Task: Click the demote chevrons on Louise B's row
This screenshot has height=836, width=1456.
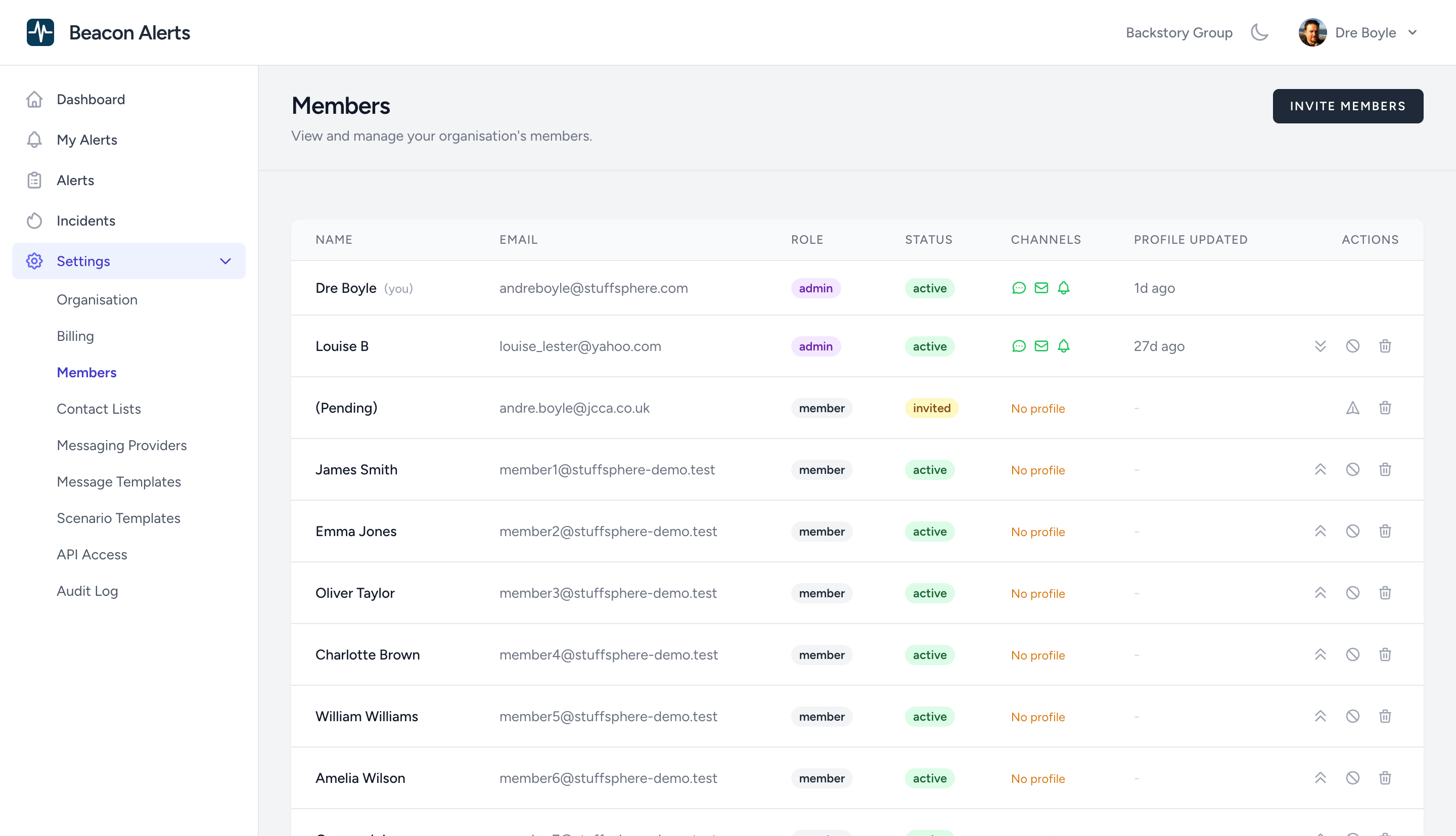Action: pos(1320,346)
